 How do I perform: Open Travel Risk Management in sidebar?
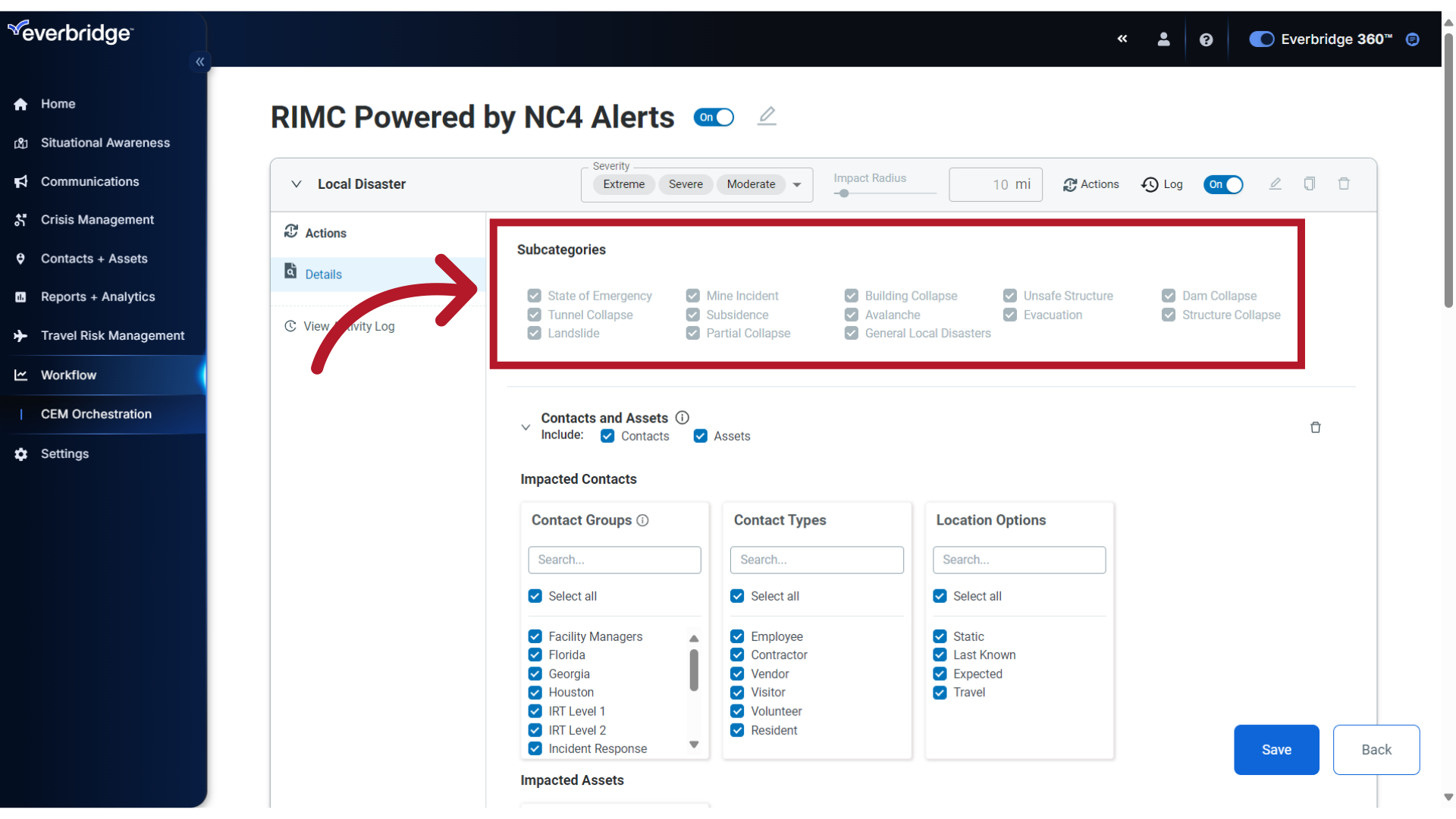coord(112,336)
